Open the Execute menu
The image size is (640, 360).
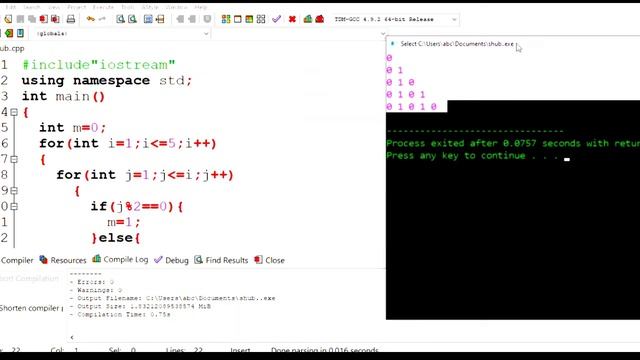click(x=103, y=7)
